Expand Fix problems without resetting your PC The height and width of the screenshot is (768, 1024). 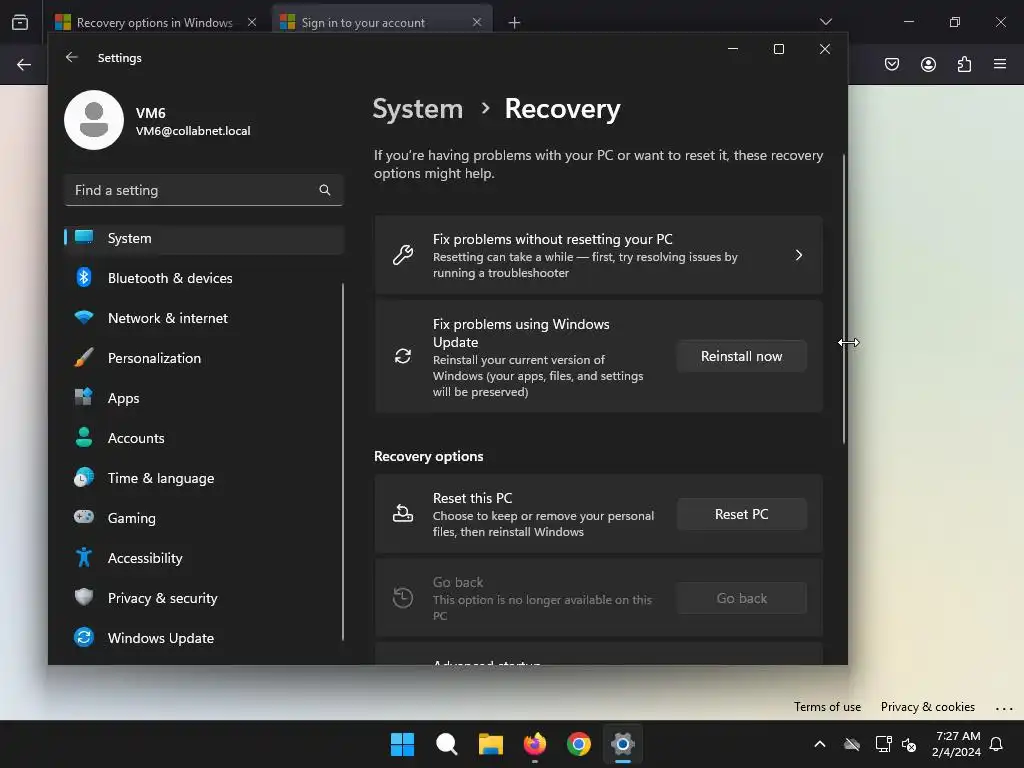point(598,255)
